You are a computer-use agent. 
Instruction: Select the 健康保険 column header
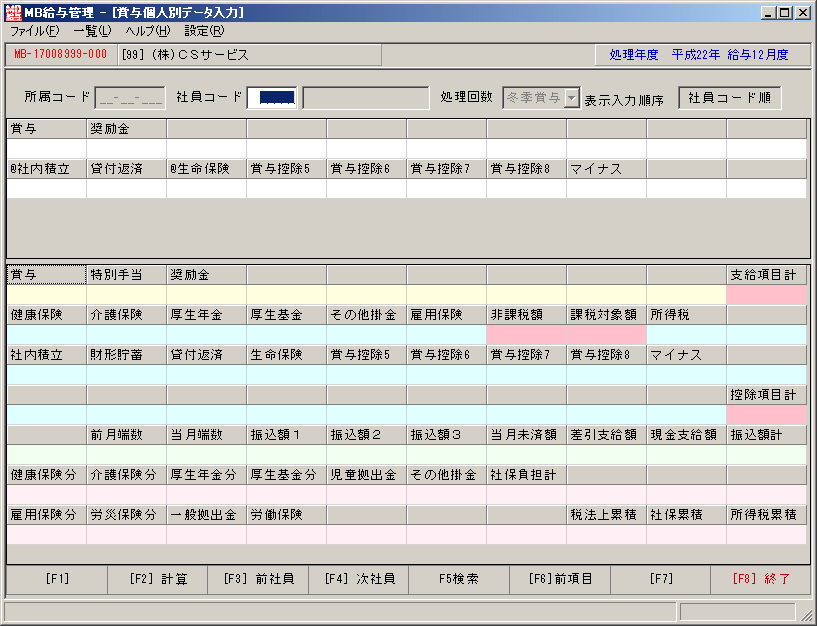(x=47, y=315)
